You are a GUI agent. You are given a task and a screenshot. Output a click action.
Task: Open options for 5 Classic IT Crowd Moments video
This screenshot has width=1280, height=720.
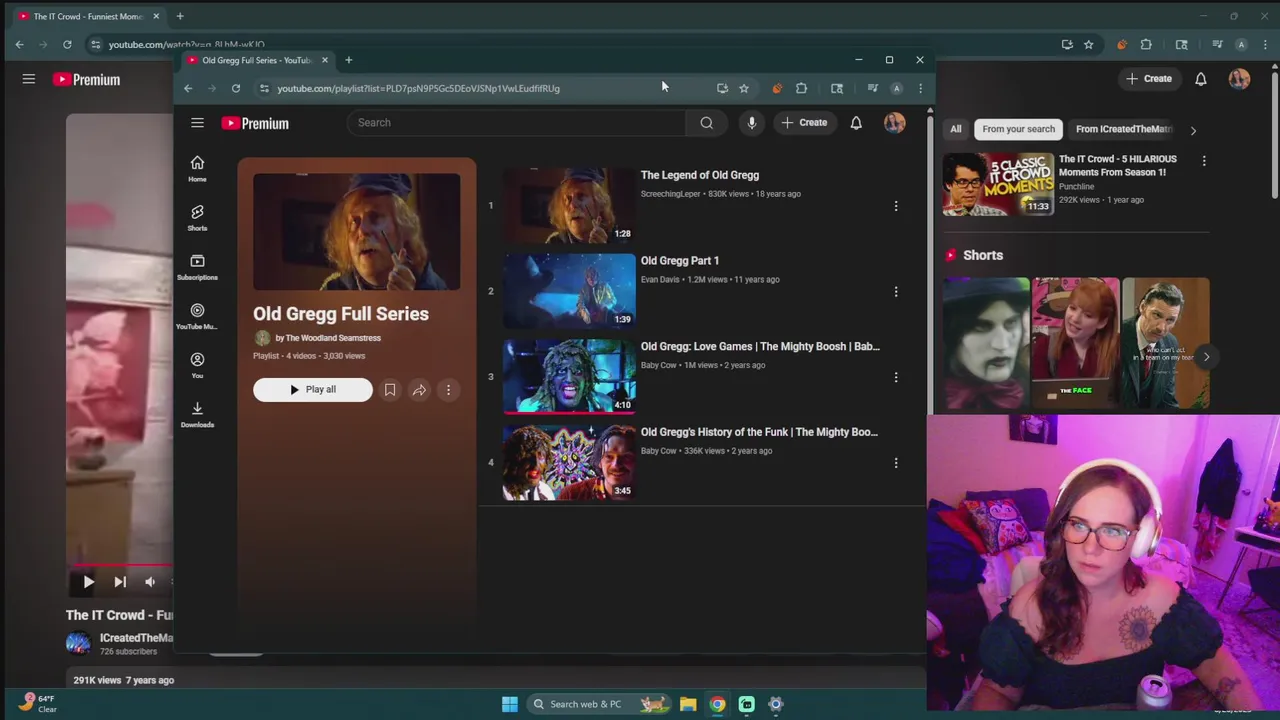[x=1204, y=160]
